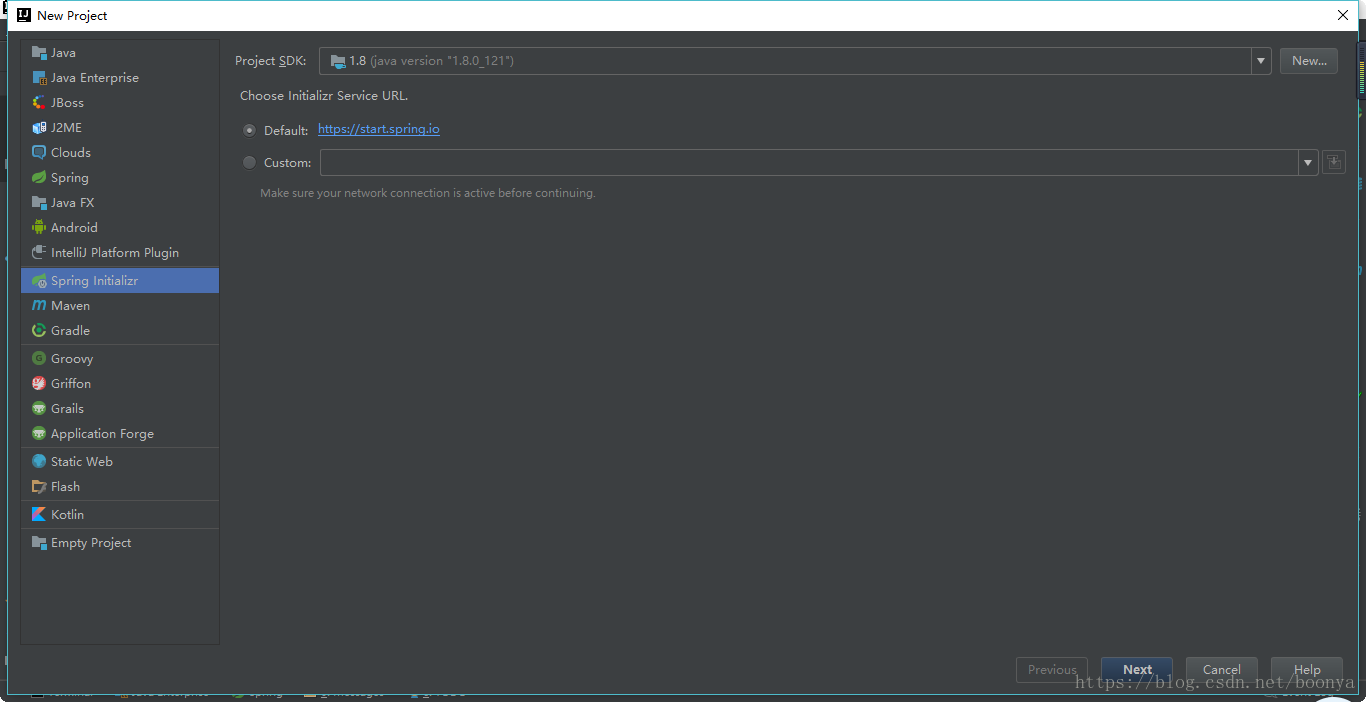Choose Gradle project type label
Viewport: 1366px width, 702px height.
[x=70, y=331]
